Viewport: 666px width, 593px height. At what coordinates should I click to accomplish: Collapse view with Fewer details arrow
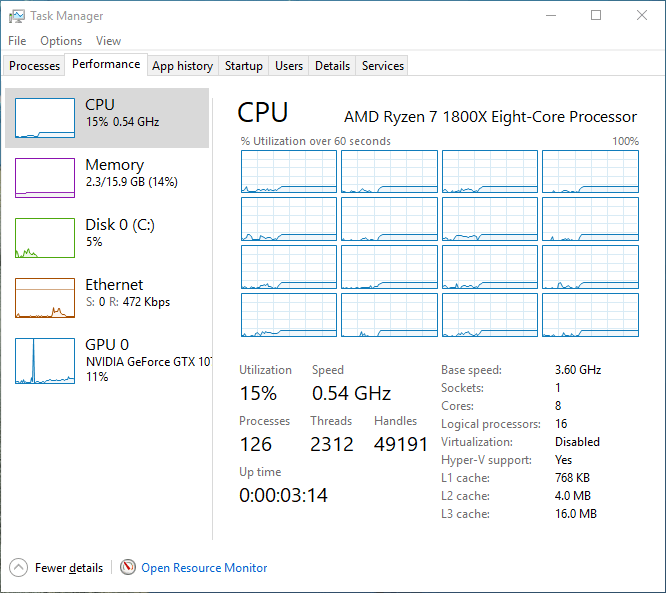pos(19,568)
